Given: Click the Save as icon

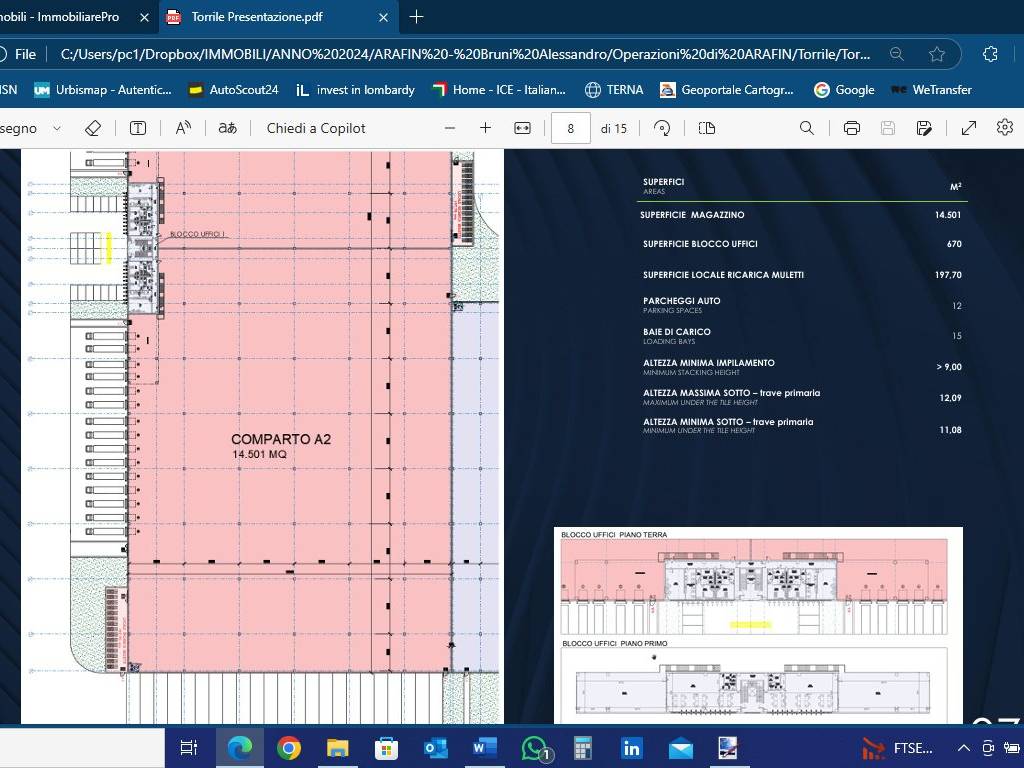Looking at the screenshot, I should pos(924,128).
